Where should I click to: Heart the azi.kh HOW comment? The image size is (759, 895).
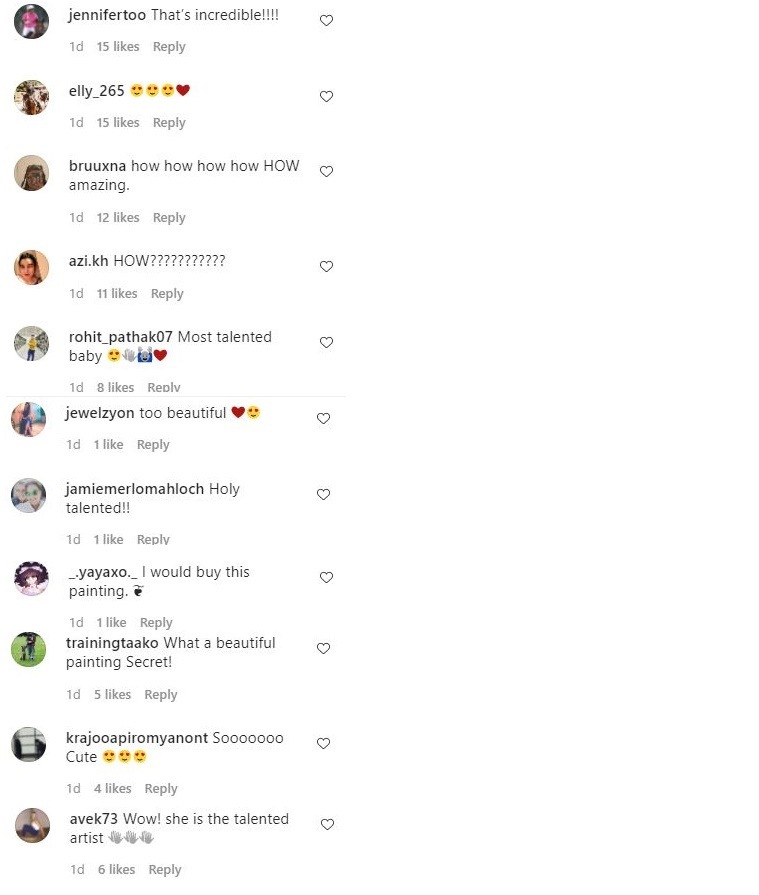point(326,267)
